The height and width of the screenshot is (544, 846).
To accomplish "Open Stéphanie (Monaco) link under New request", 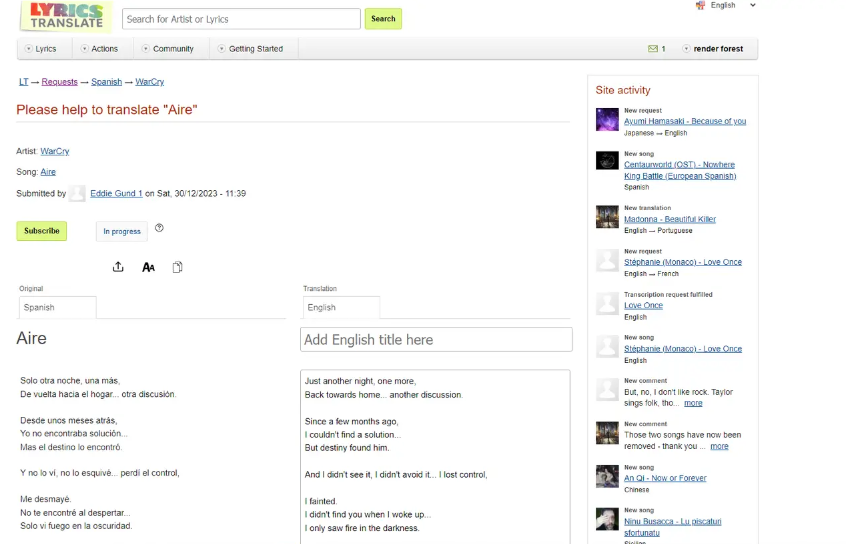I will click(x=683, y=262).
